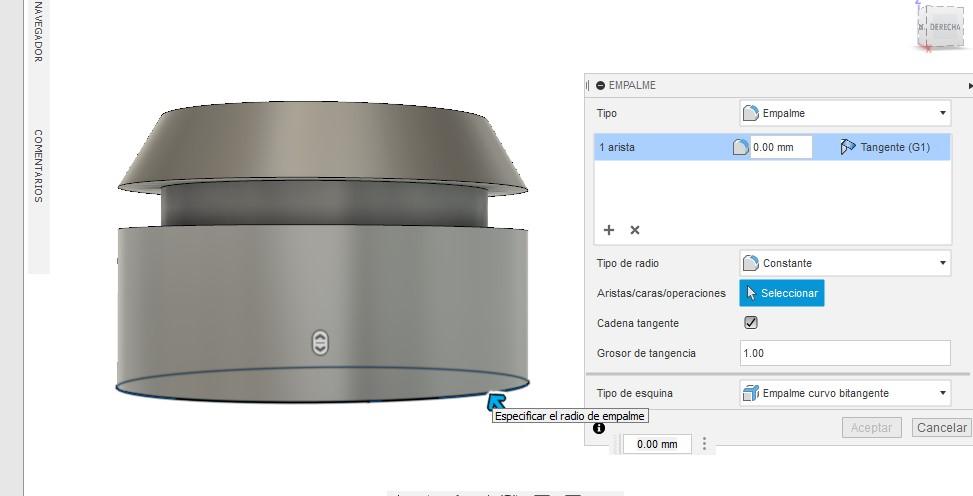Open the Tipo de esquina dropdown
Screen dimensions: 973x496
coord(845,393)
